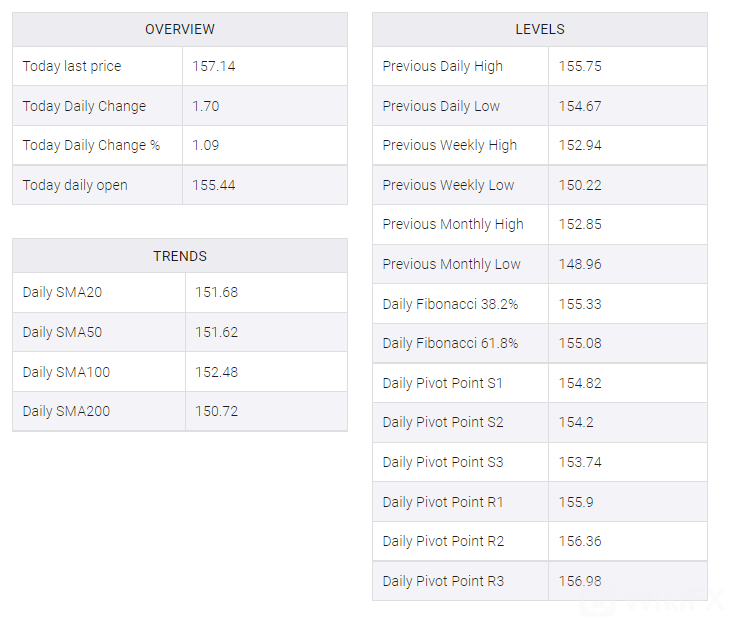This screenshot has width=736, height=634.
Task: Select the Today last price label
Action: point(72,66)
